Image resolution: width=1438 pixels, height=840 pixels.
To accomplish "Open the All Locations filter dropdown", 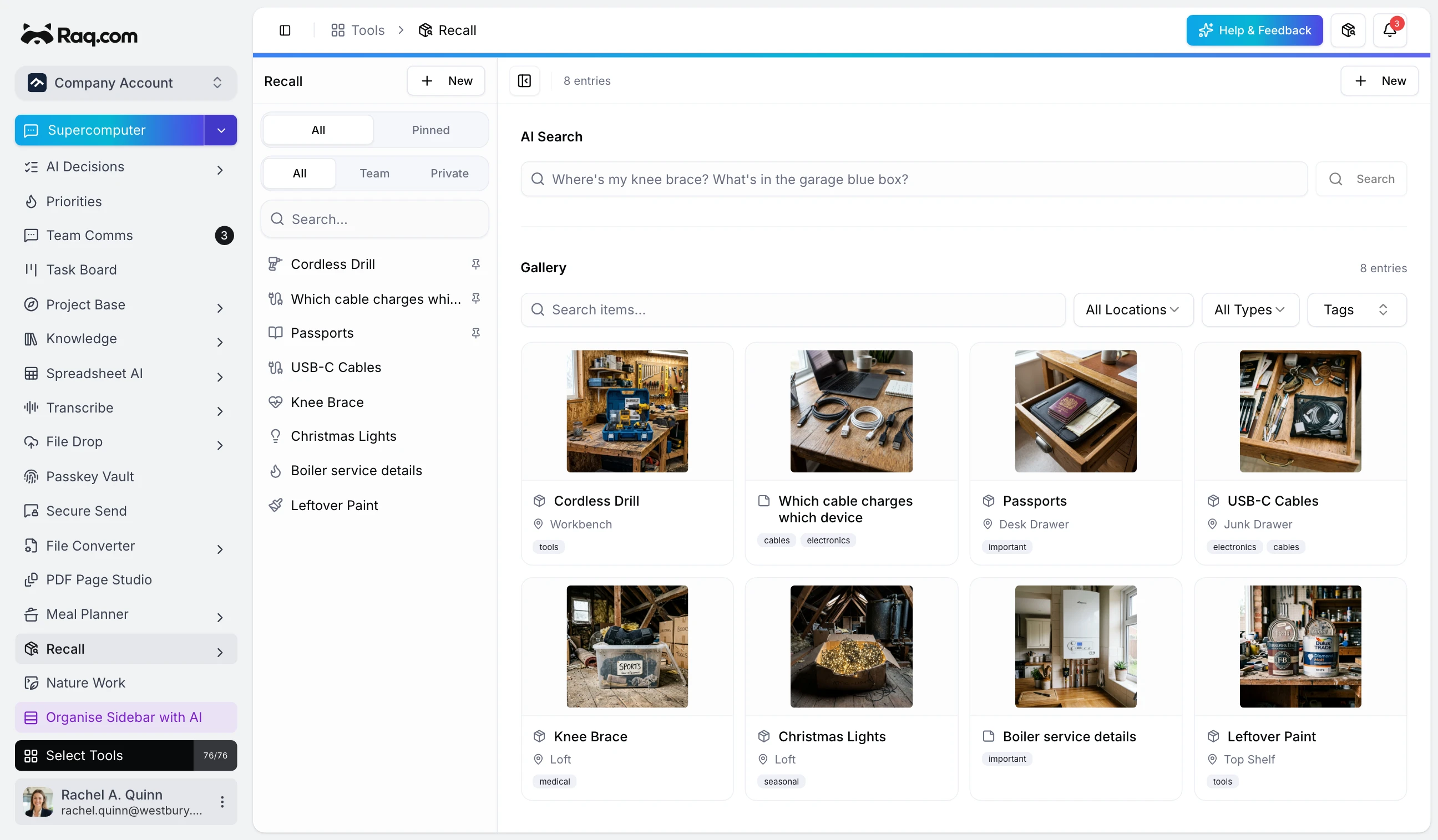I will pos(1133,309).
